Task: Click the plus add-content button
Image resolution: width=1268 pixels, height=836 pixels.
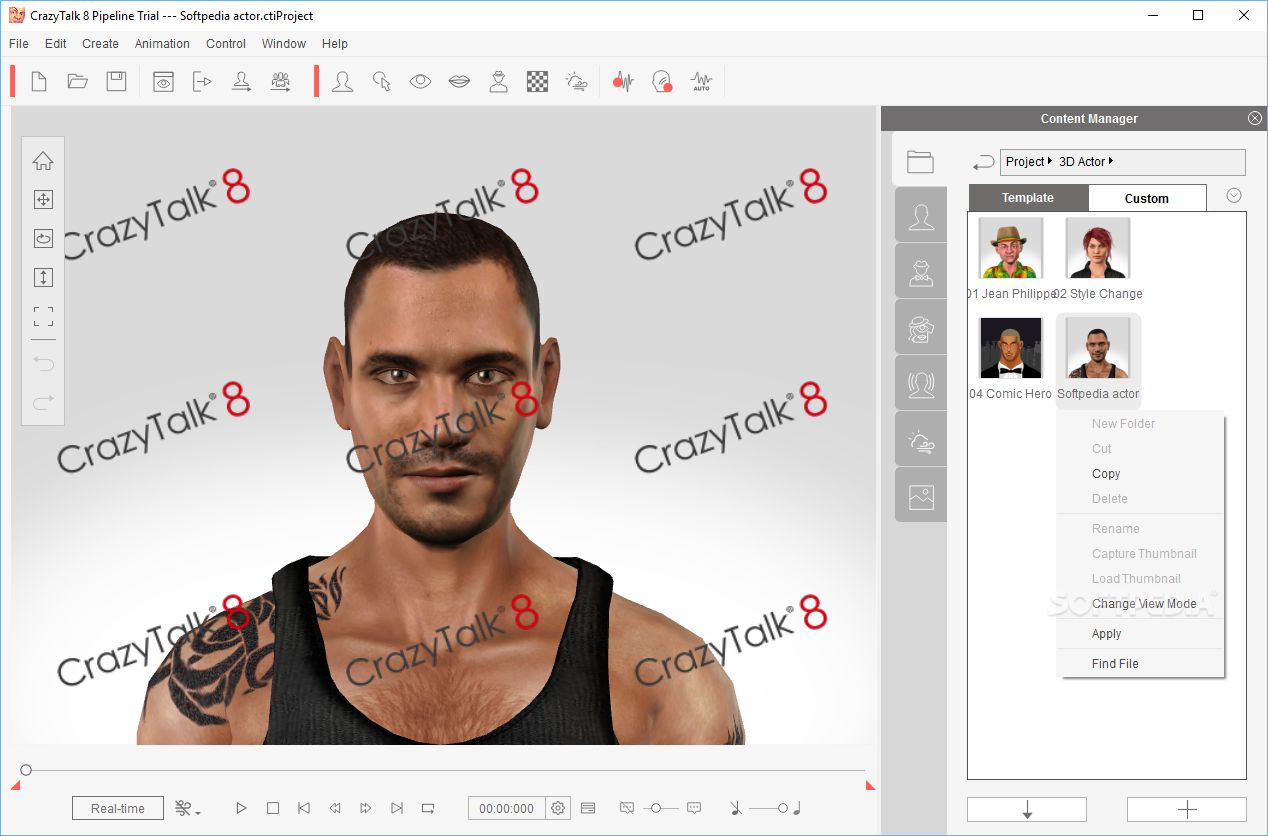Action: 1187,809
